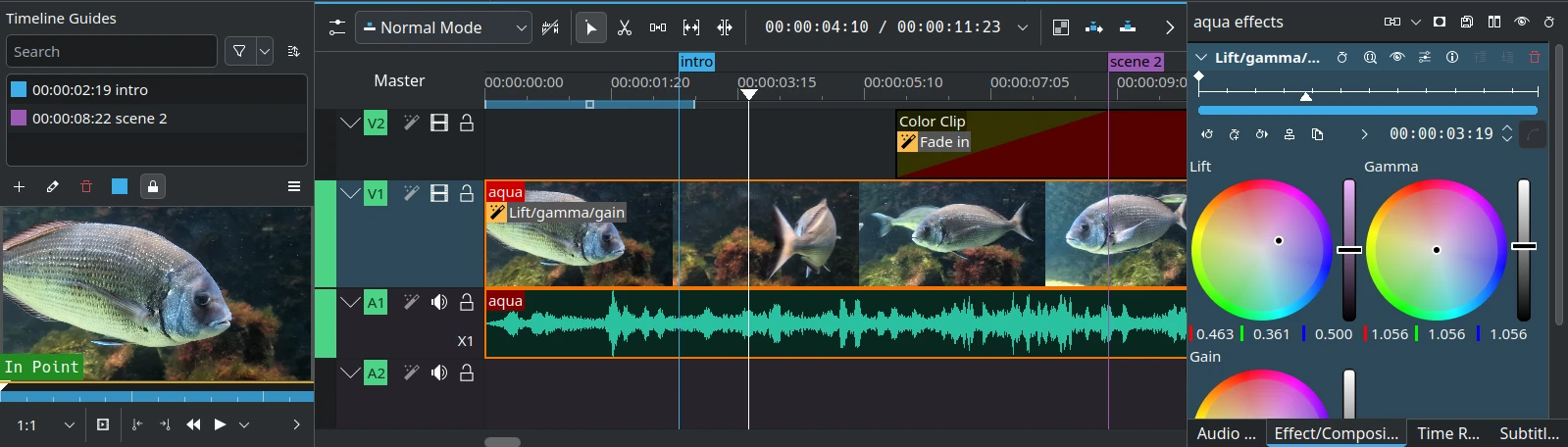Lock track V1 with padlock
The image size is (1568, 447).
(x=467, y=193)
